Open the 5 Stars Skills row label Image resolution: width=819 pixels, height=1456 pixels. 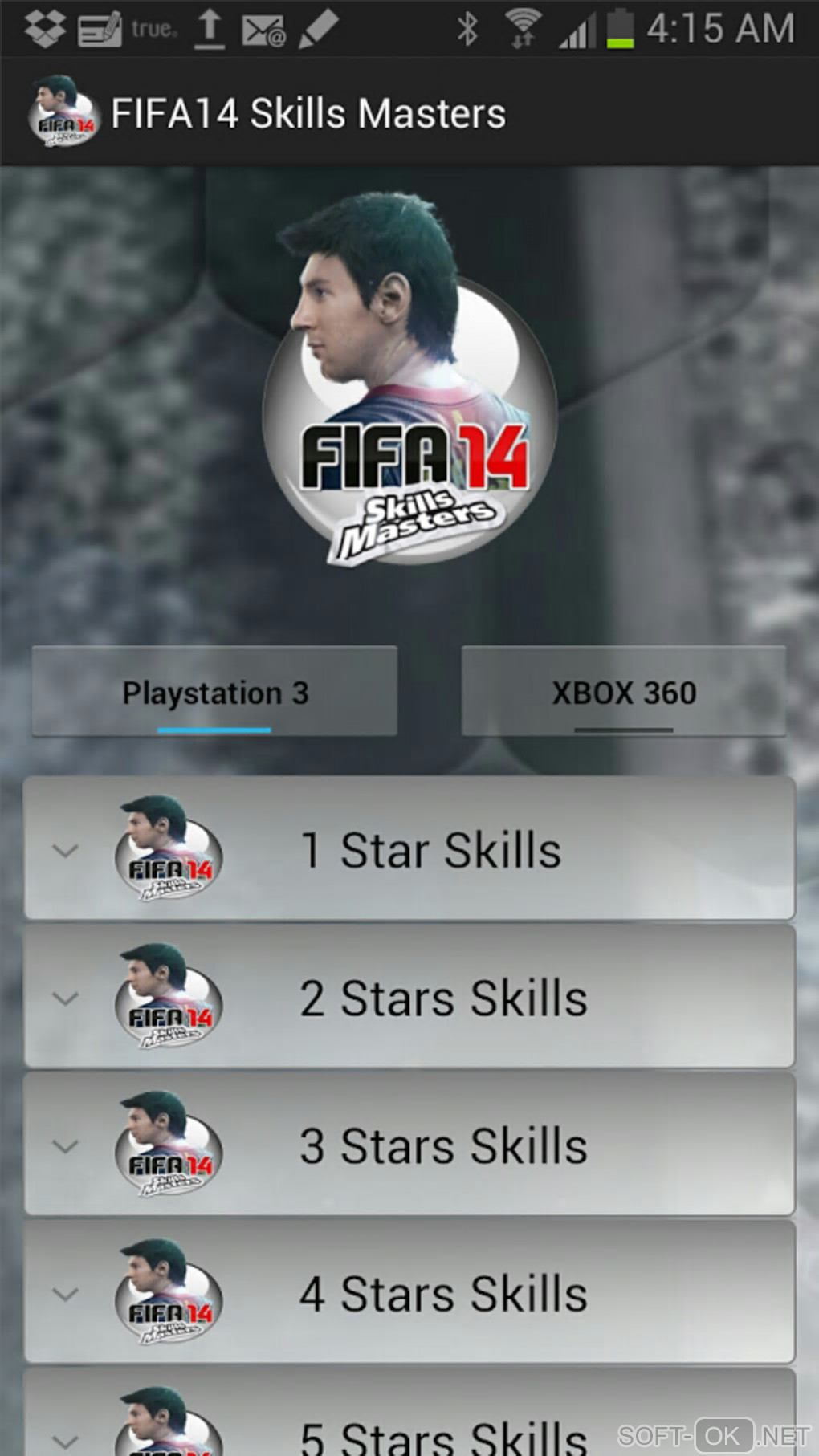point(444,1434)
